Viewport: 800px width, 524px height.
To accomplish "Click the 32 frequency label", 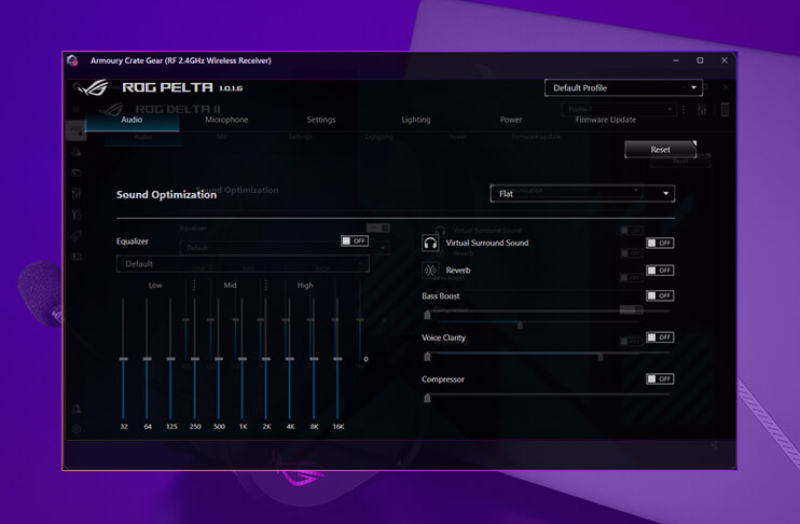I will (x=124, y=427).
